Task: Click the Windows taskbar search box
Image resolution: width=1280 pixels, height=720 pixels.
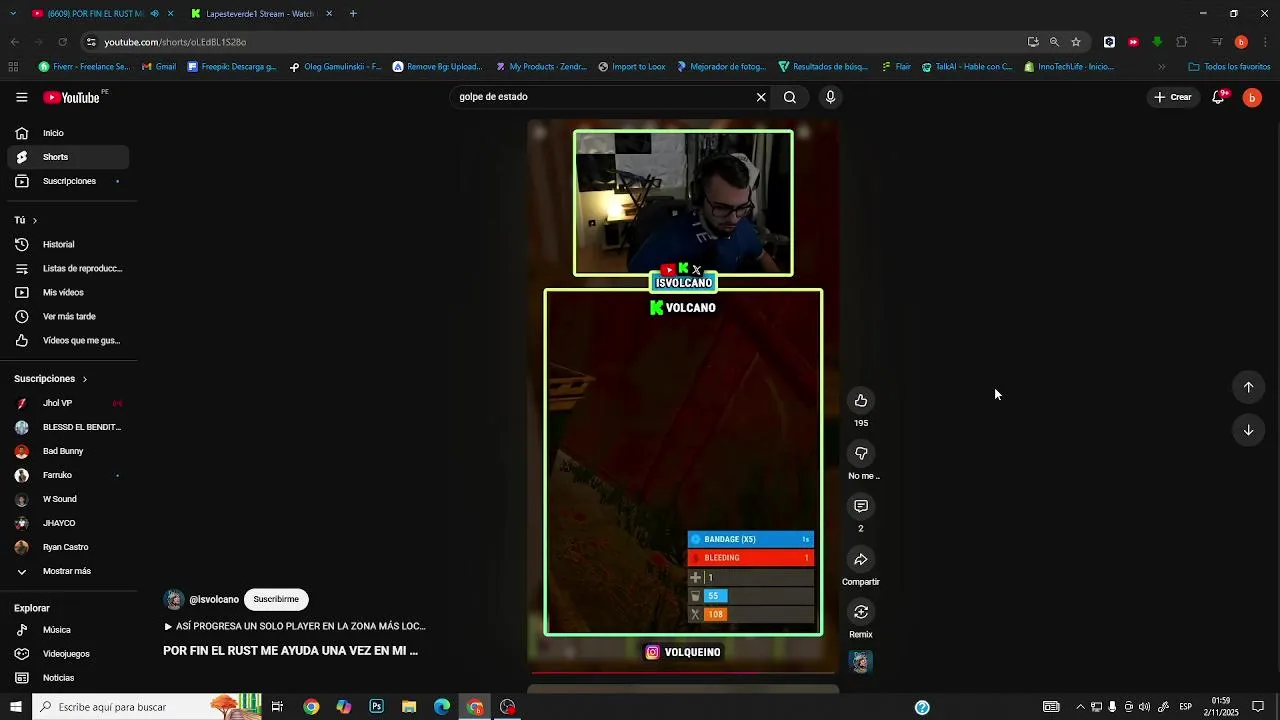Action: pyautogui.click(x=148, y=707)
